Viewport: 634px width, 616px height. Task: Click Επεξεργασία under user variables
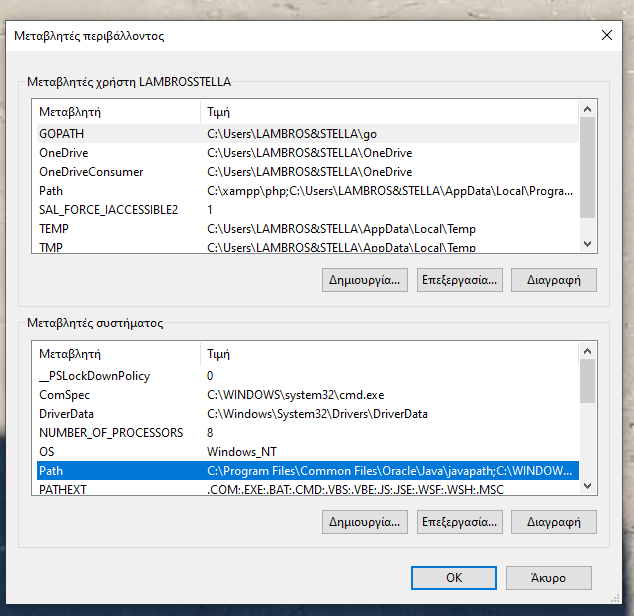(x=459, y=279)
